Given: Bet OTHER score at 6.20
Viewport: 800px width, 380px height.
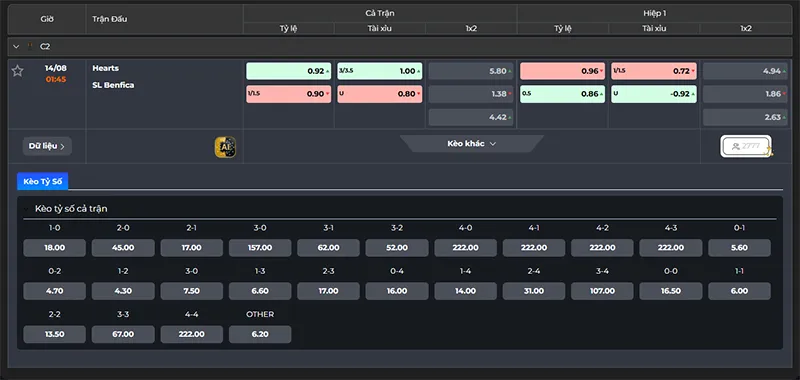Looking at the screenshot, I should point(260,335).
